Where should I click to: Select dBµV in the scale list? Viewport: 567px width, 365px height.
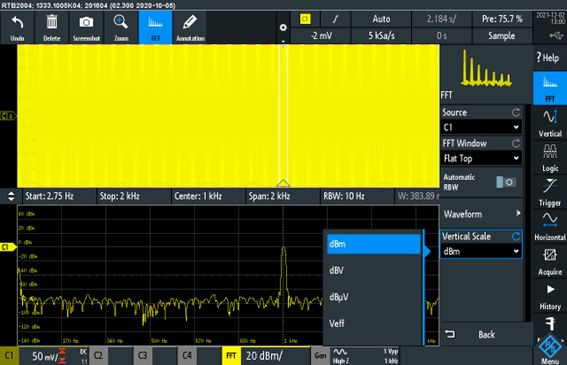[374, 297]
